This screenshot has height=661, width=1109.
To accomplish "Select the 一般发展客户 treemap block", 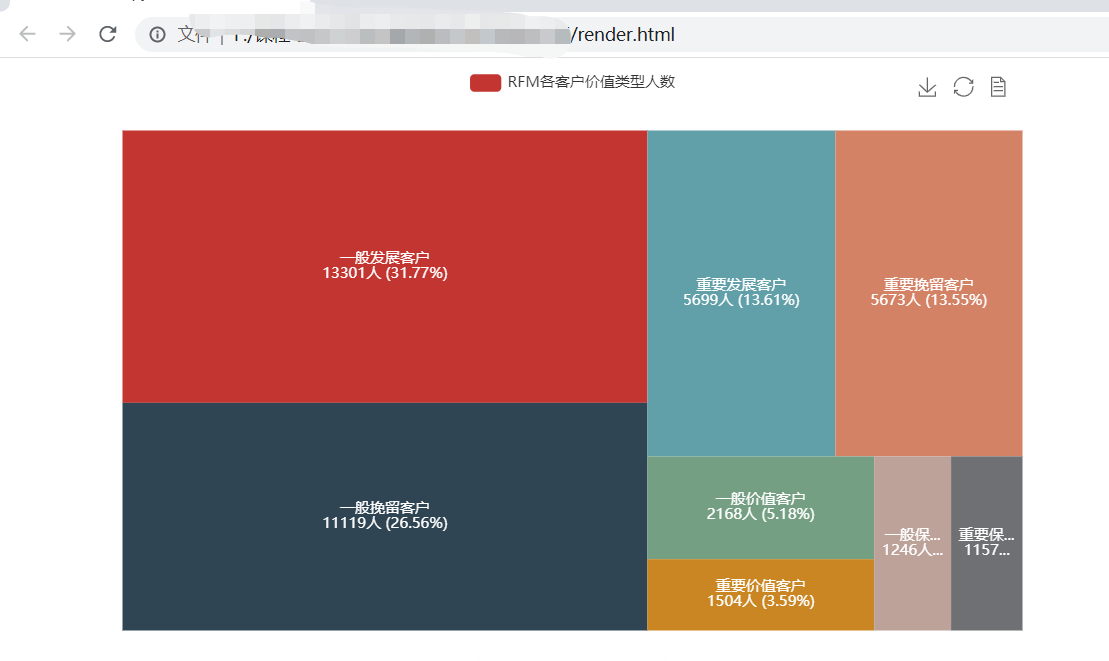I will tap(384, 263).
